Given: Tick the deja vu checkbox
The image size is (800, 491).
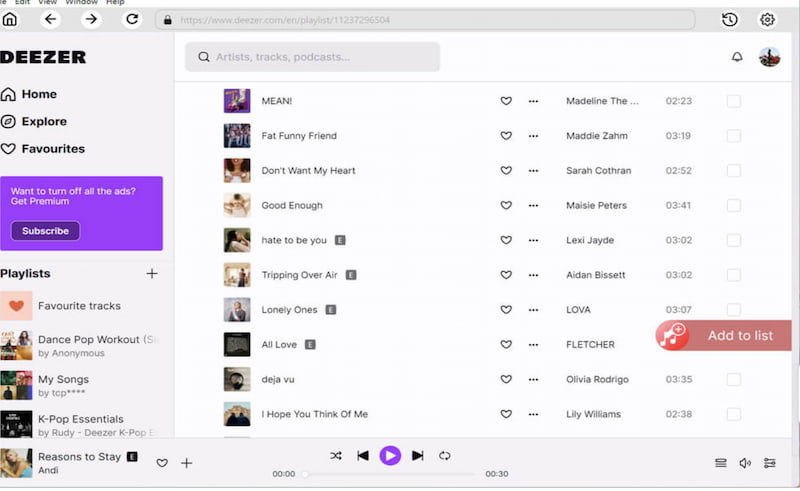Looking at the screenshot, I should 733,379.
